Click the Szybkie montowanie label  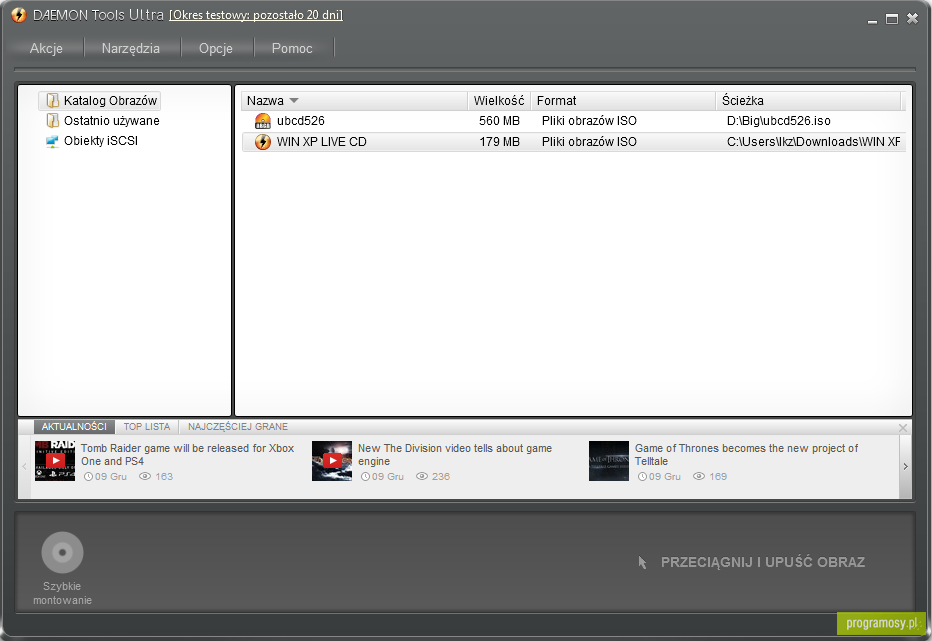click(x=62, y=593)
